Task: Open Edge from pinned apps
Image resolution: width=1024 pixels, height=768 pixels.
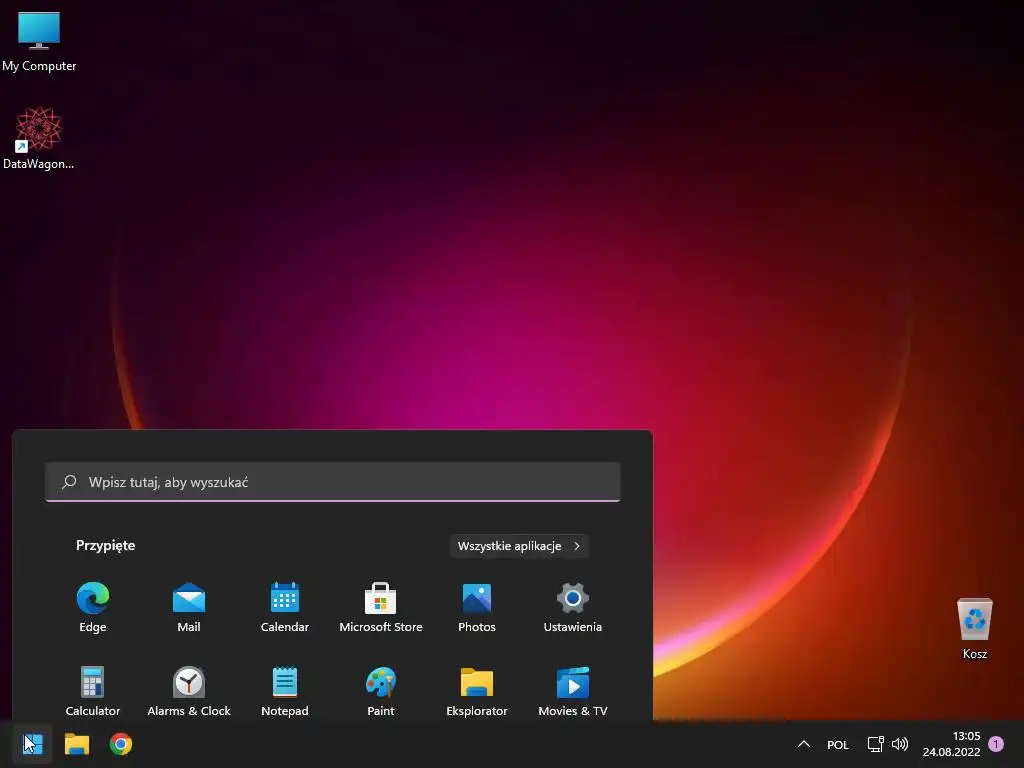Action: (x=93, y=607)
